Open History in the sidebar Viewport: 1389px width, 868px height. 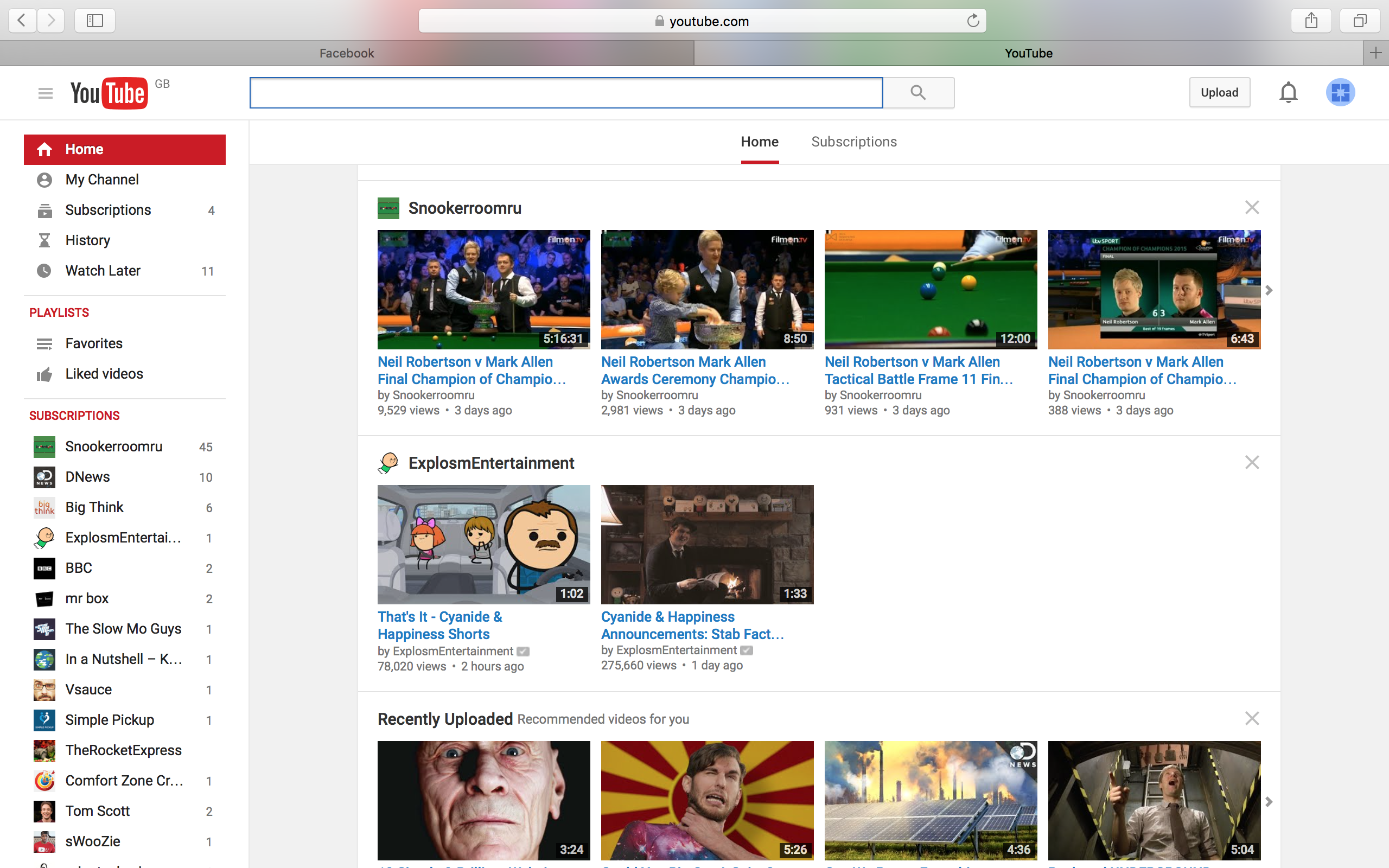(x=125, y=240)
